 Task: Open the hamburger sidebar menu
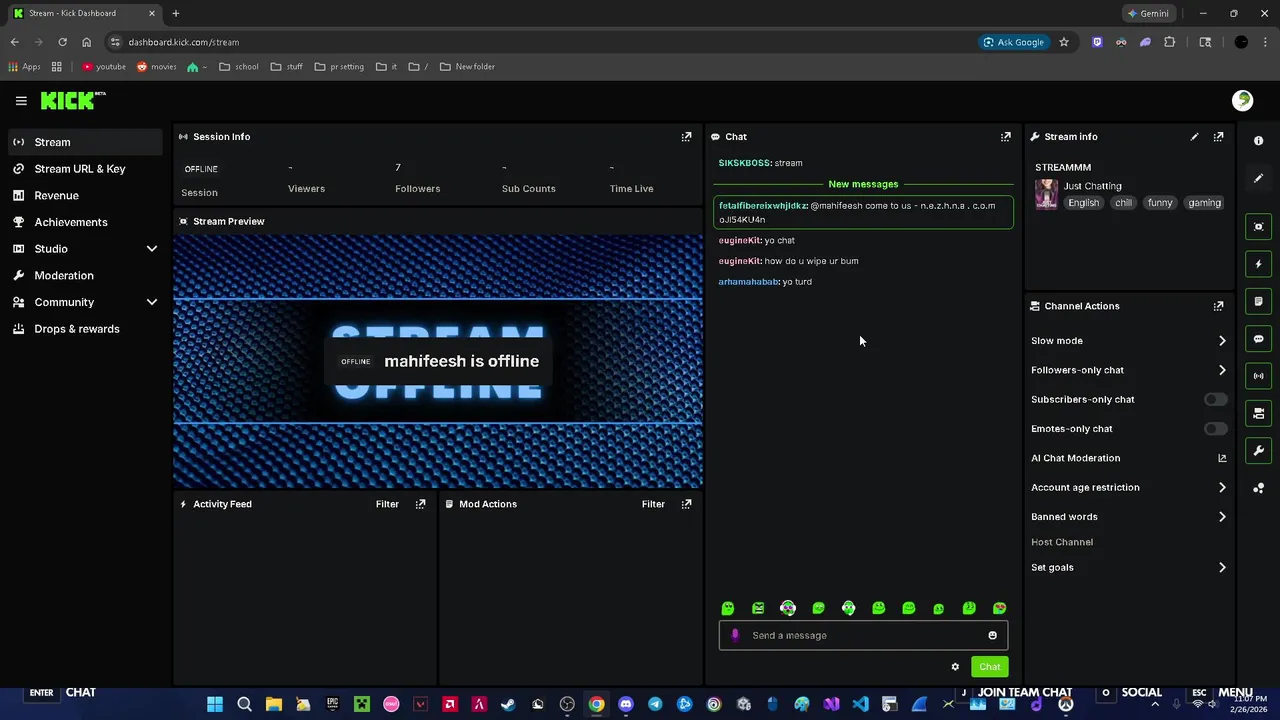coord(21,101)
